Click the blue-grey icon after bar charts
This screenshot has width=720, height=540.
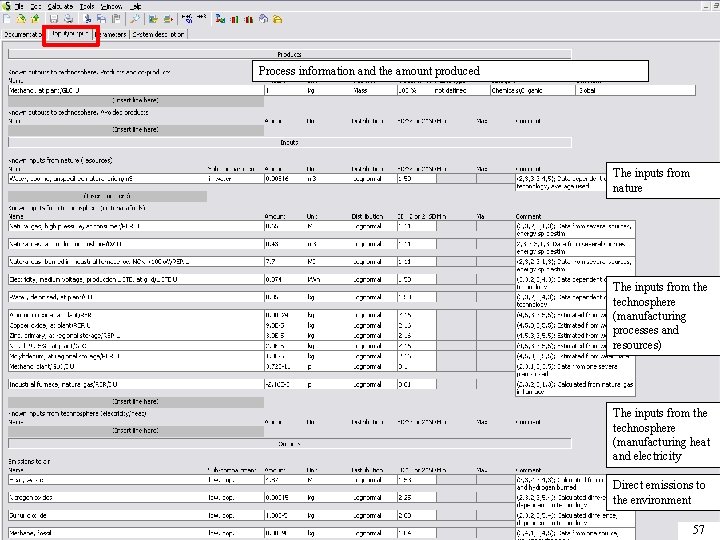point(263,19)
